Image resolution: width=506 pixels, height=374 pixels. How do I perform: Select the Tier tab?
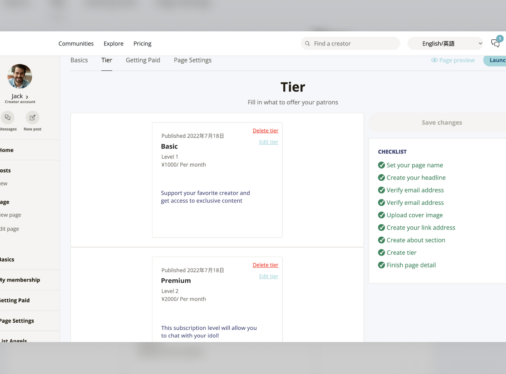coord(107,60)
